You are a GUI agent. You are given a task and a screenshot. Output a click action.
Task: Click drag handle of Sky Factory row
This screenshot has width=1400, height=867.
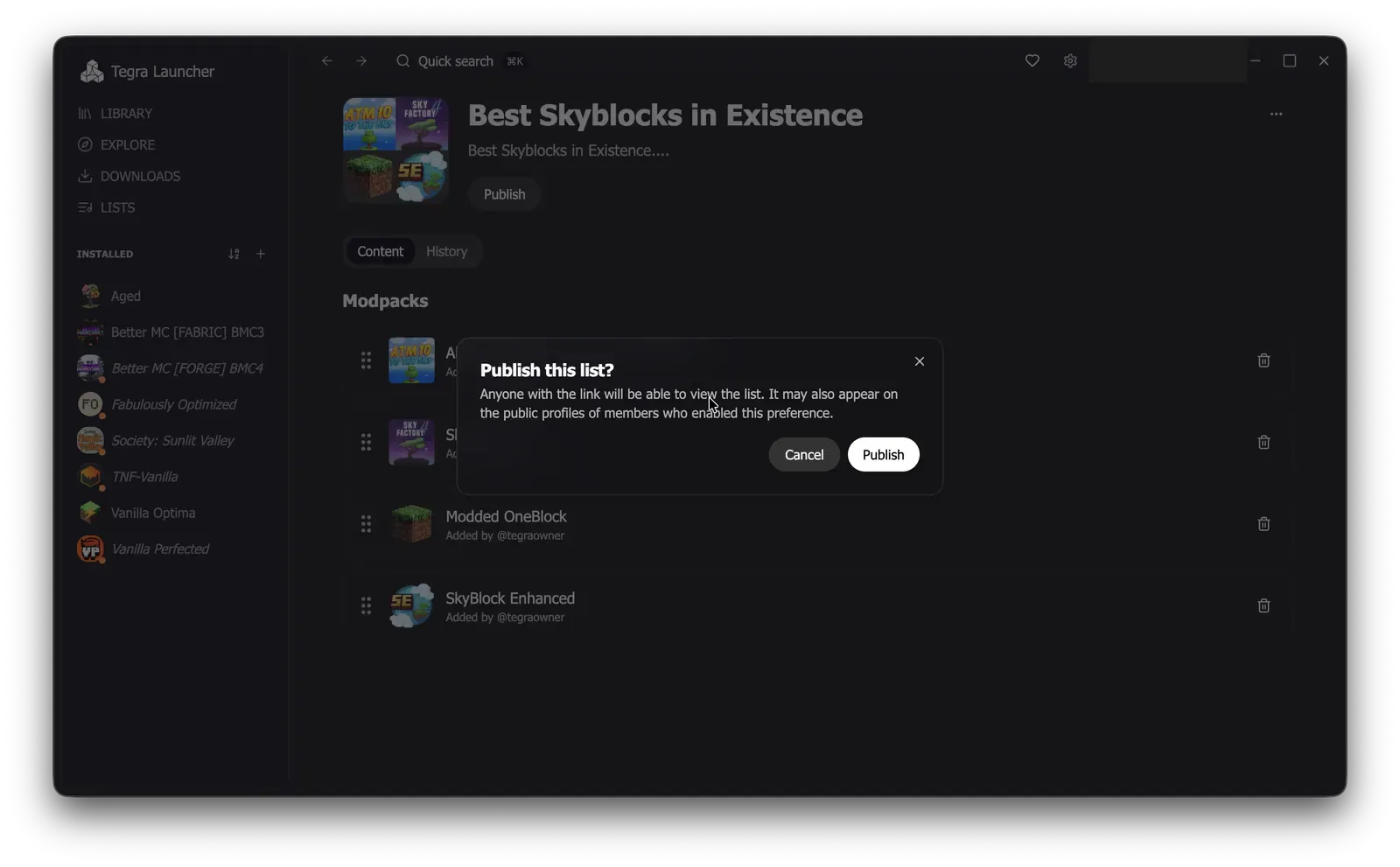pyautogui.click(x=366, y=443)
